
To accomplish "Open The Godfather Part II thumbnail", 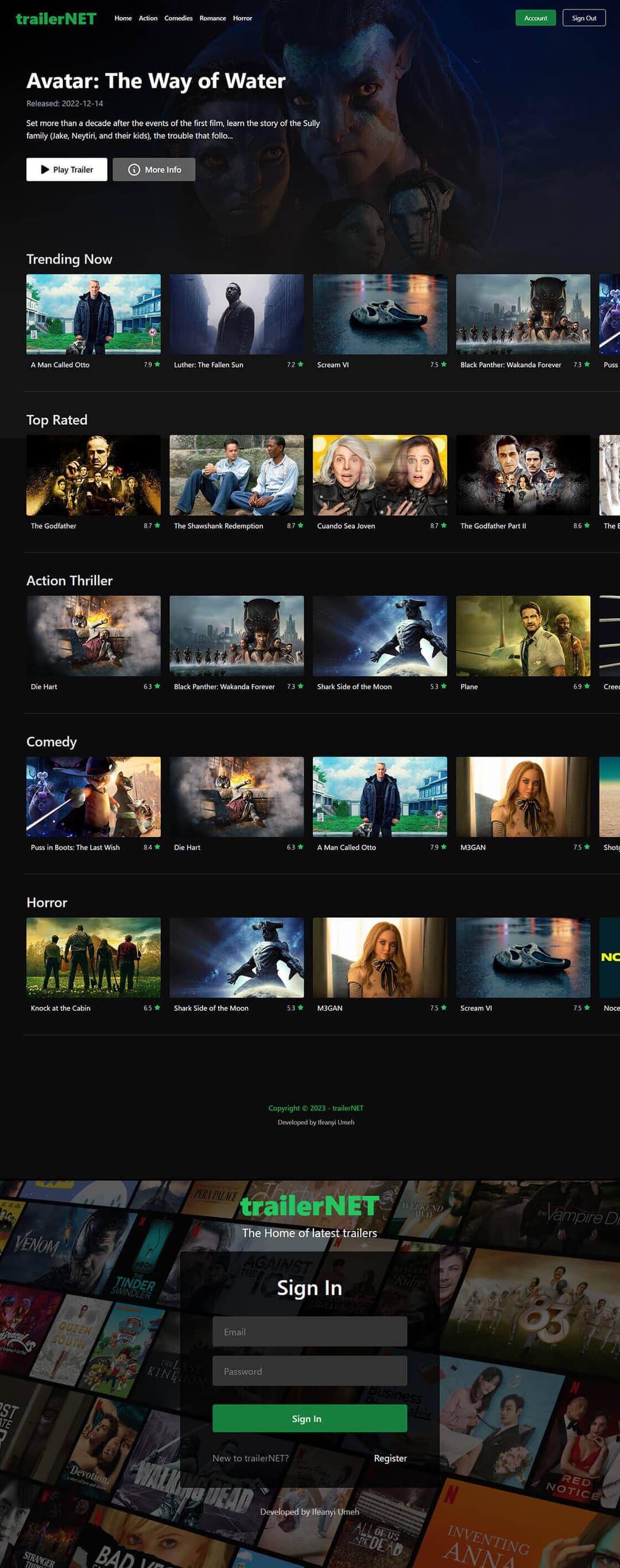I will 522,475.
